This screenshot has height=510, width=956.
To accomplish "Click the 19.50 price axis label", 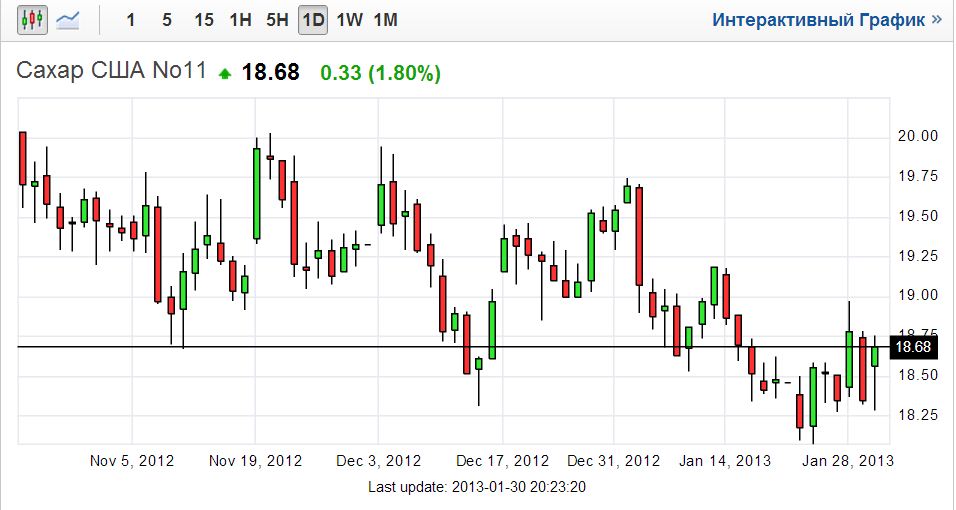I will point(918,217).
